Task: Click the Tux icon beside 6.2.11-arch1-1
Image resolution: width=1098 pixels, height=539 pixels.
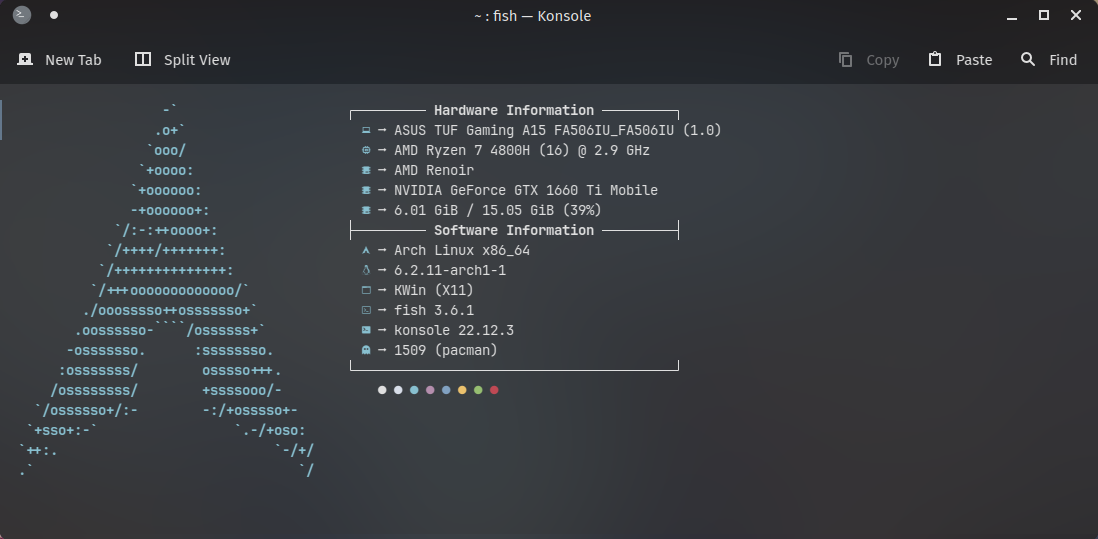Action: tap(366, 270)
